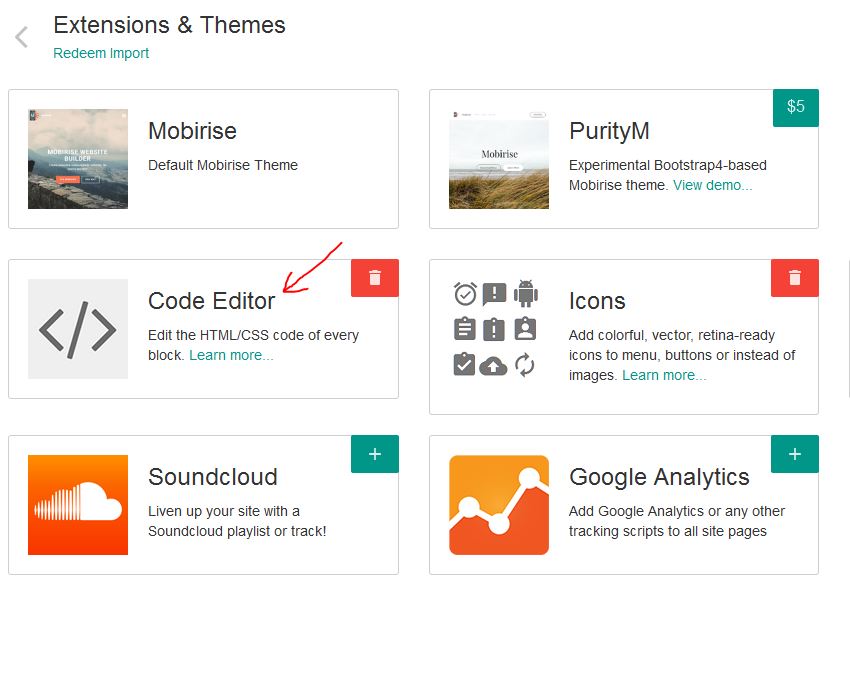Open the PurityM View demo link

(x=712, y=185)
